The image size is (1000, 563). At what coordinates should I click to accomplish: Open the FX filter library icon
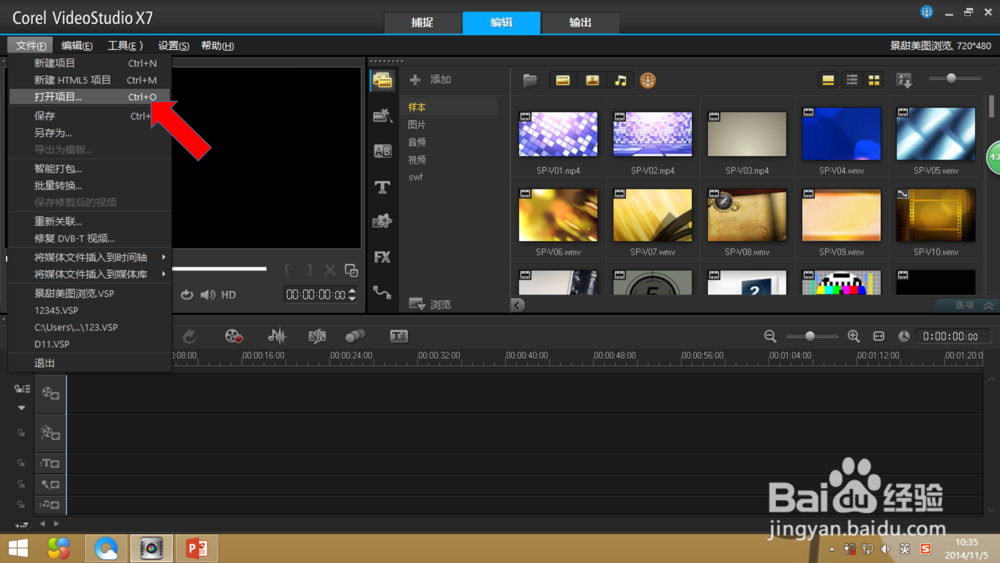[383, 257]
